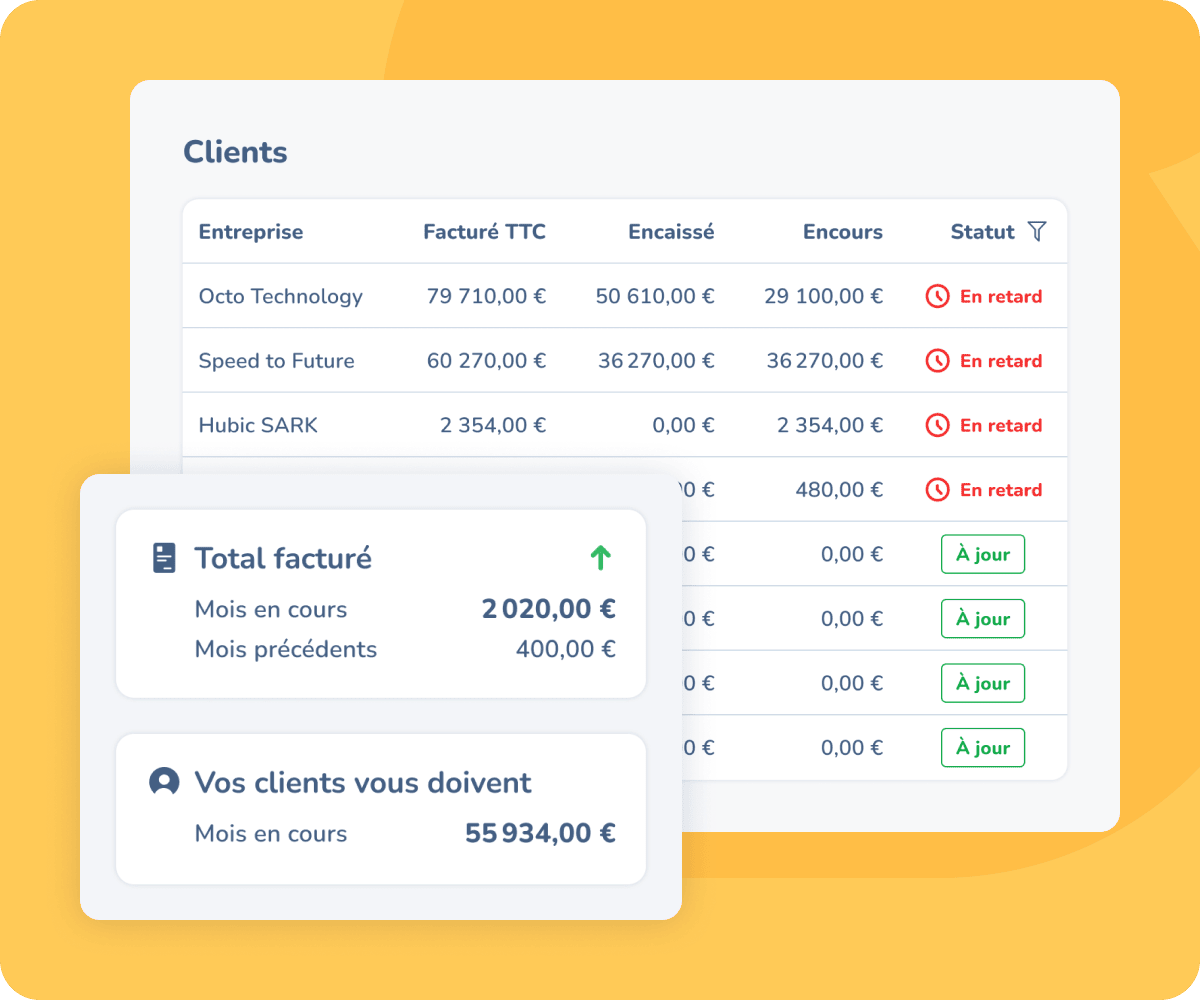Screen dimensions: 1200x1000
Task: Open the Statut filter funnel icon
Action: (x=1037, y=232)
